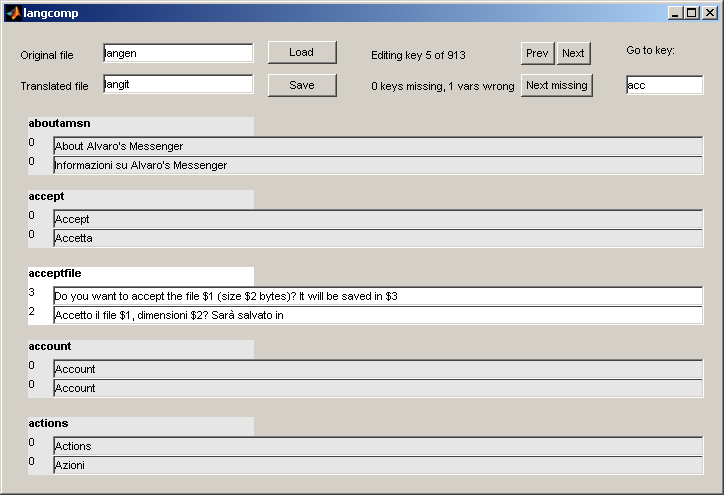Image resolution: width=724 pixels, height=495 pixels.
Task: Select the 'Informazioni su Alvaro's Messenger' field
Action: (378, 165)
